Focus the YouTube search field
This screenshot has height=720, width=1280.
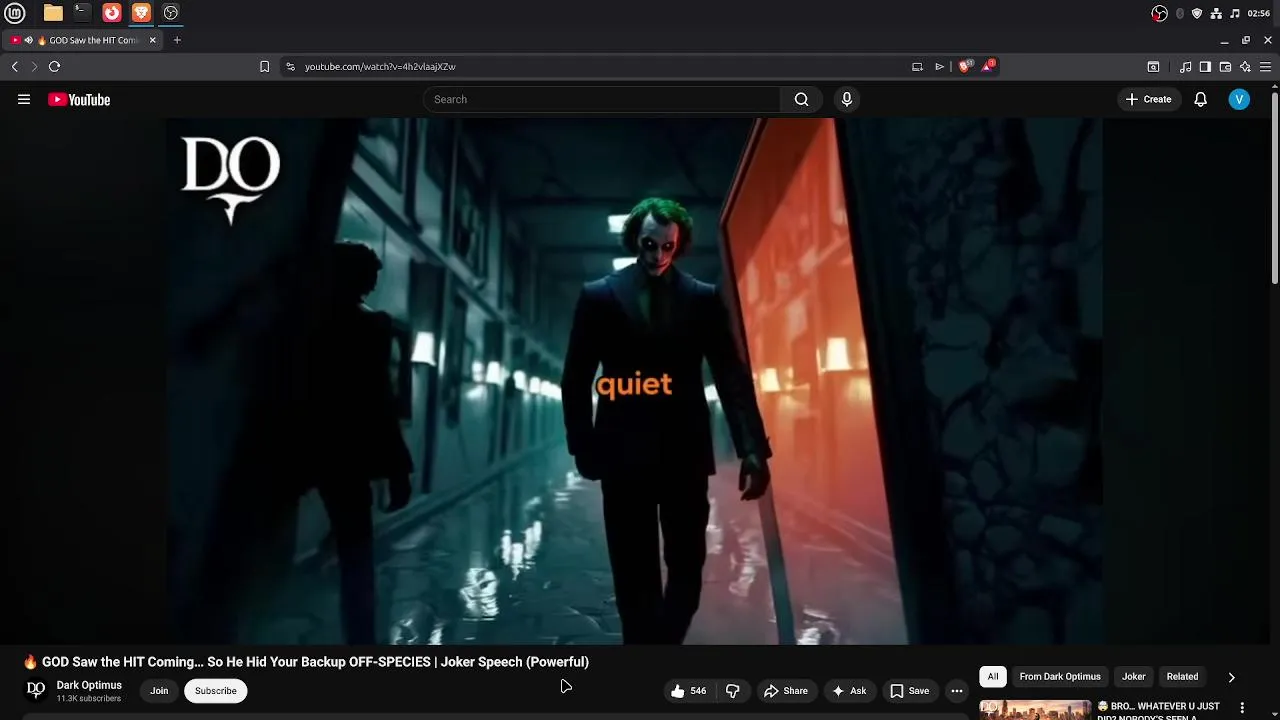(602, 99)
